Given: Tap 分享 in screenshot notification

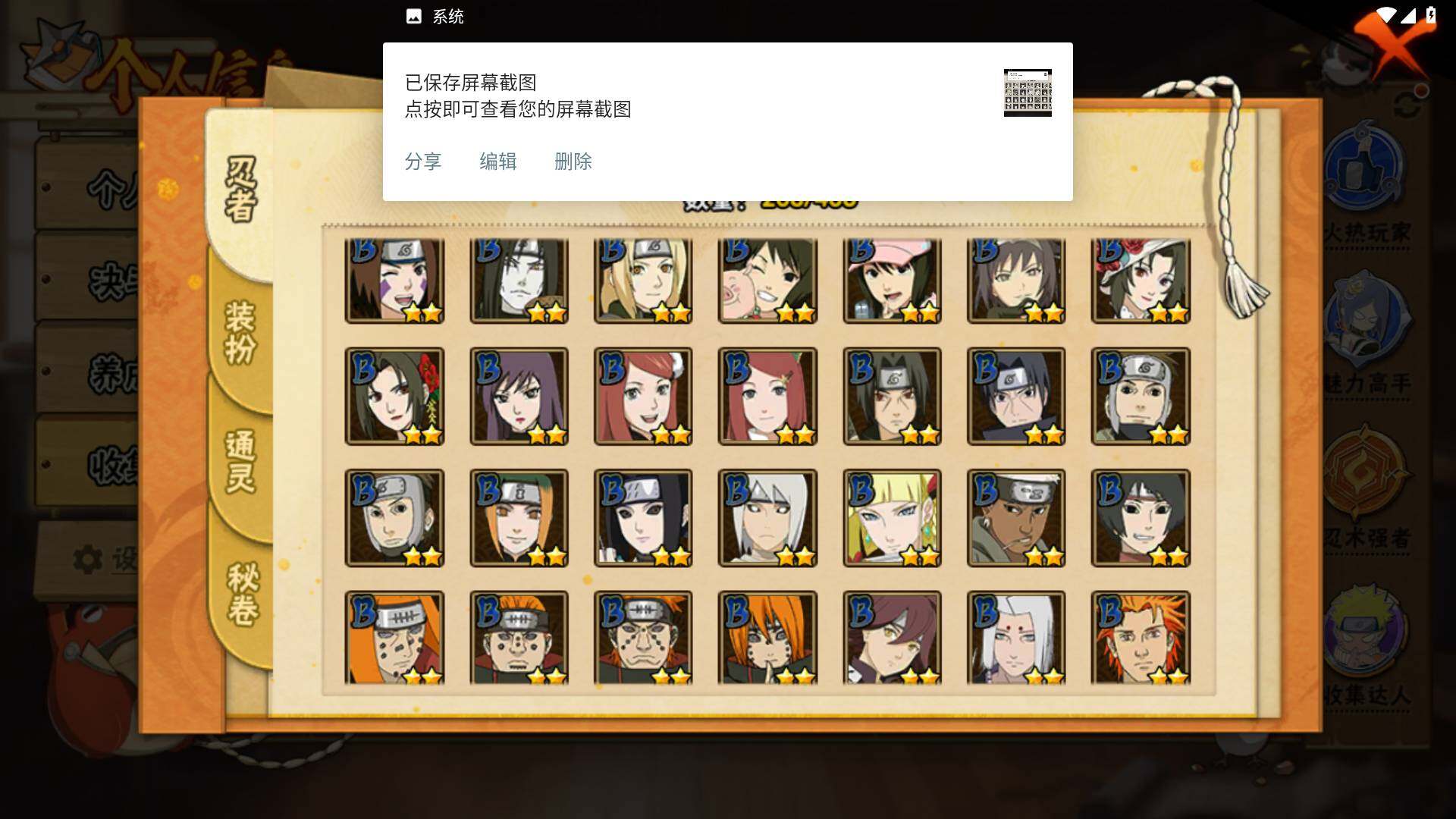Looking at the screenshot, I should click(423, 162).
